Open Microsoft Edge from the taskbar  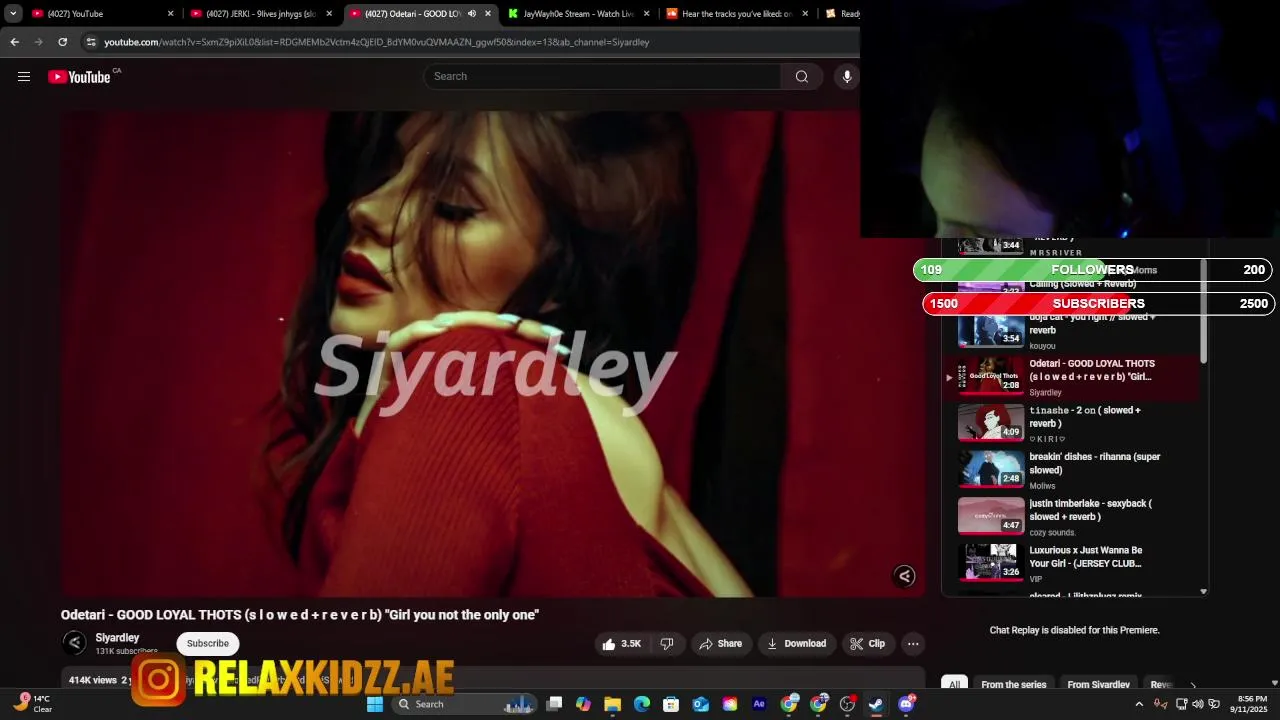(x=642, y=704)
